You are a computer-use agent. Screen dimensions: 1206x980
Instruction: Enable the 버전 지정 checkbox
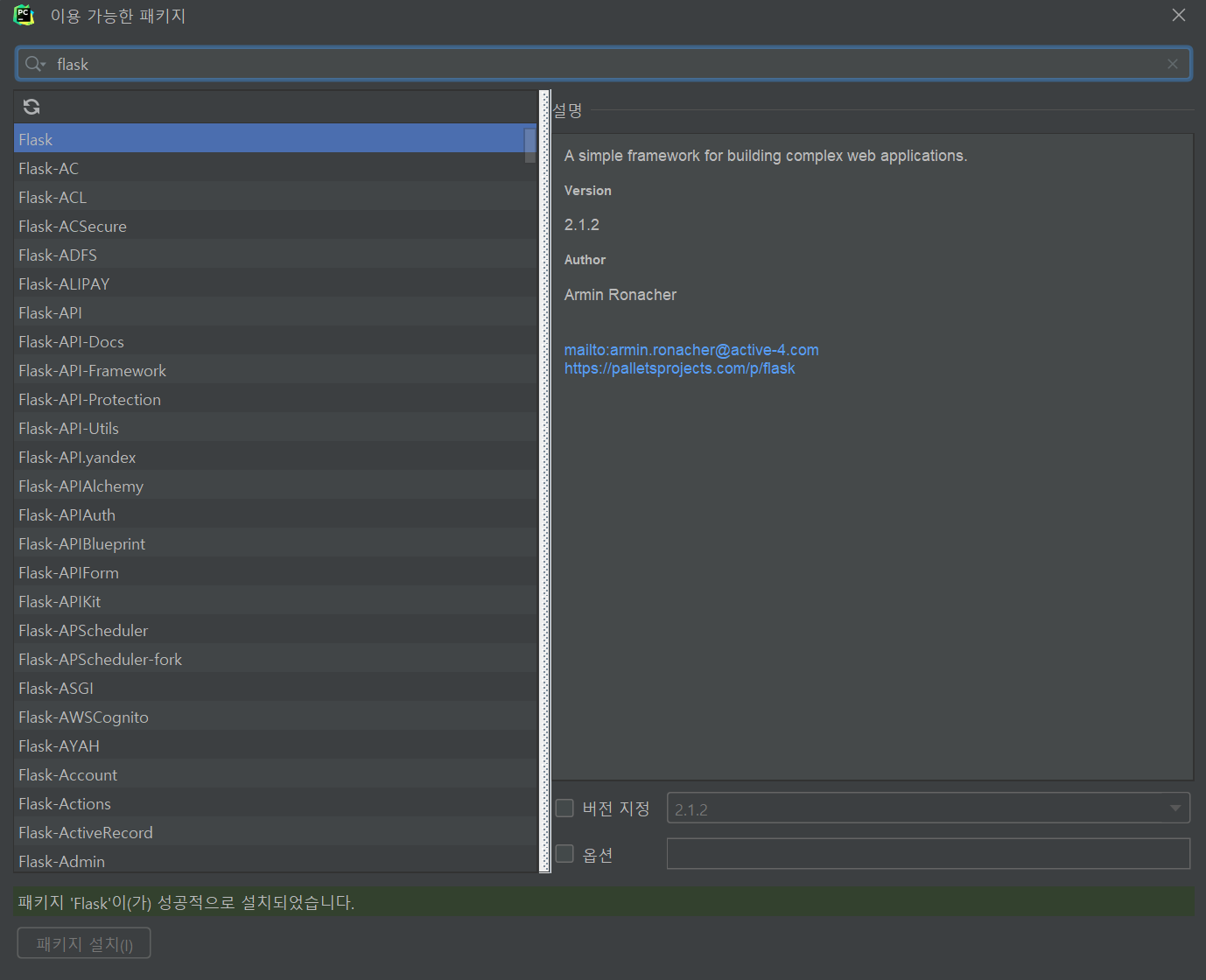(564, 808)
